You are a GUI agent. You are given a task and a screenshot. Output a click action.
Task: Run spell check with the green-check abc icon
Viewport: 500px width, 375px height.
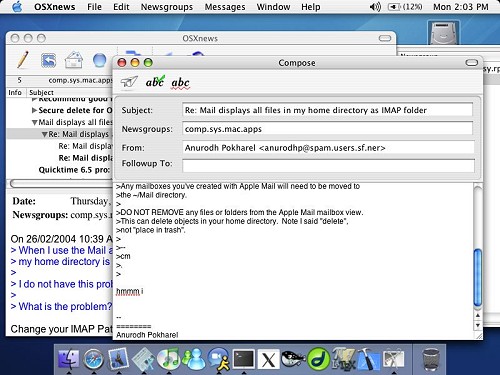click(x=155, y=82)
